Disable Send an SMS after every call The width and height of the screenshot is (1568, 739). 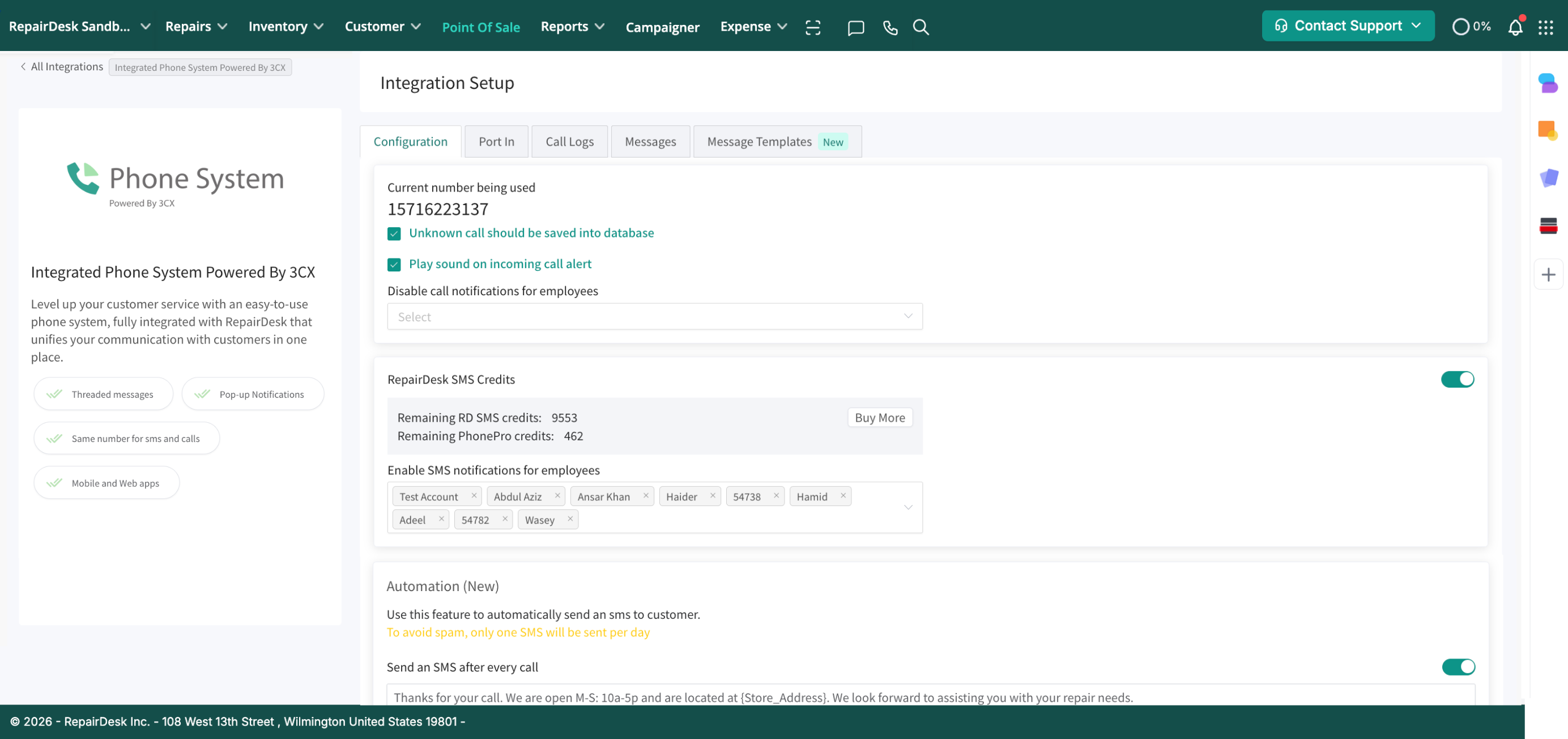pyautogui.click(x=1459, y=667)
